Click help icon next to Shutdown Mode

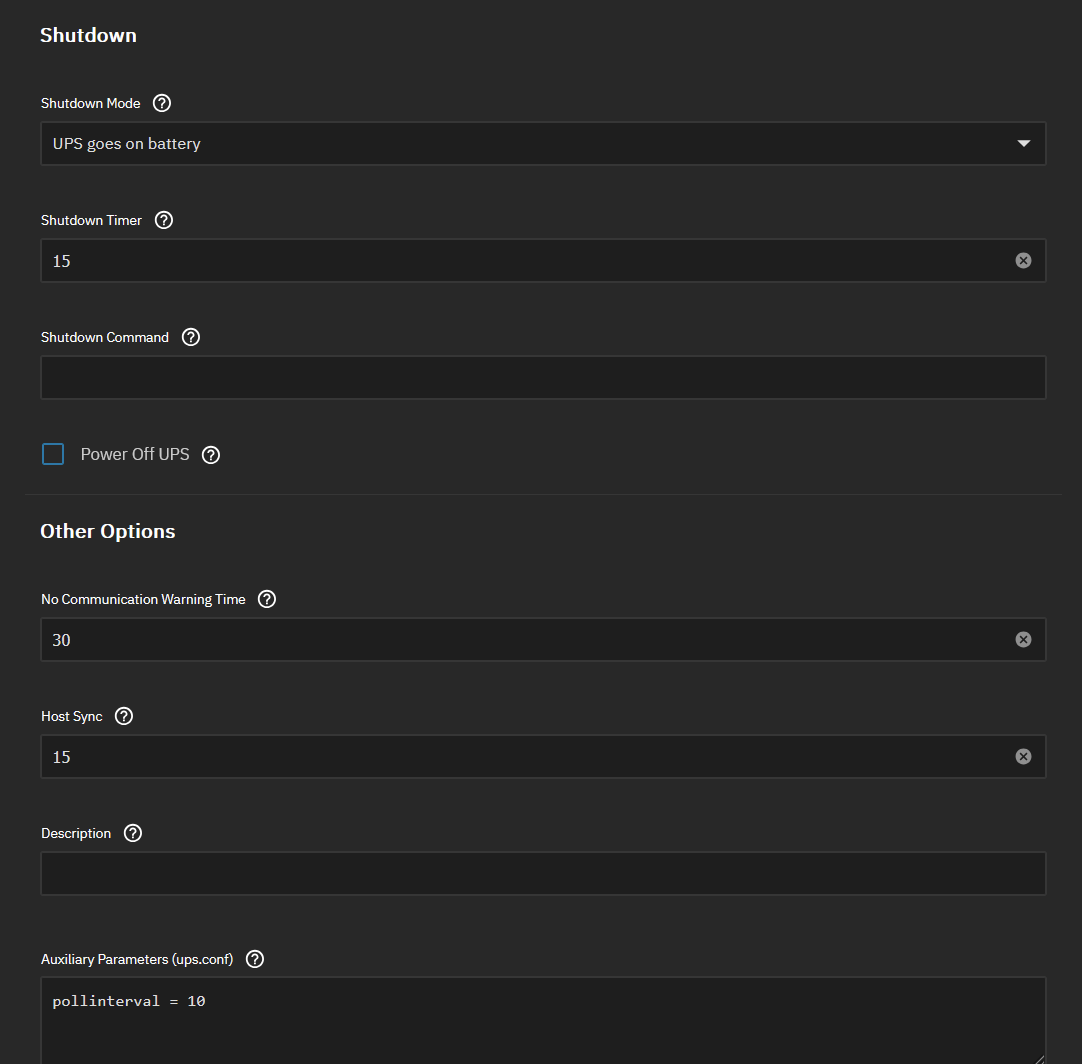(x=162, y=103)
